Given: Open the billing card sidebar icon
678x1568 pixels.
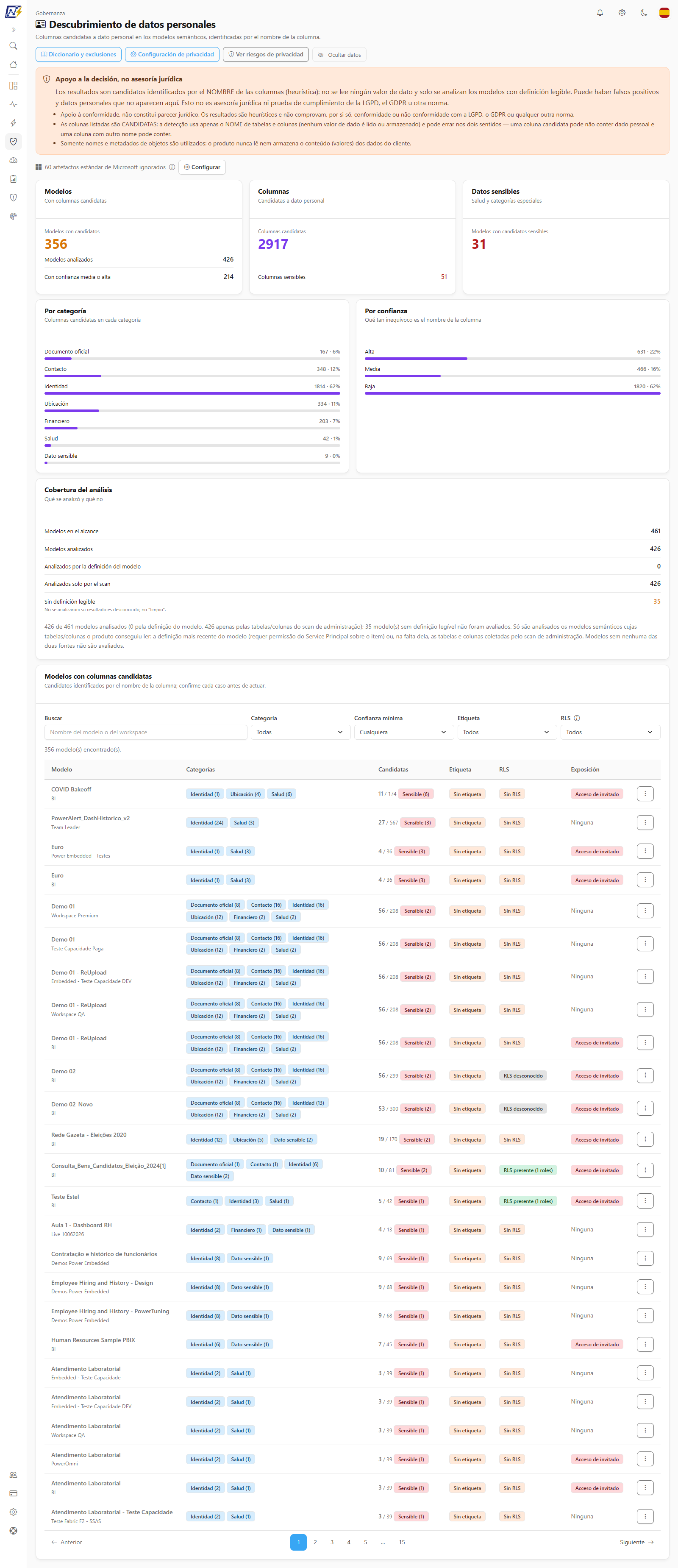Looking at the screenshot, I should tap(14, 1493).
